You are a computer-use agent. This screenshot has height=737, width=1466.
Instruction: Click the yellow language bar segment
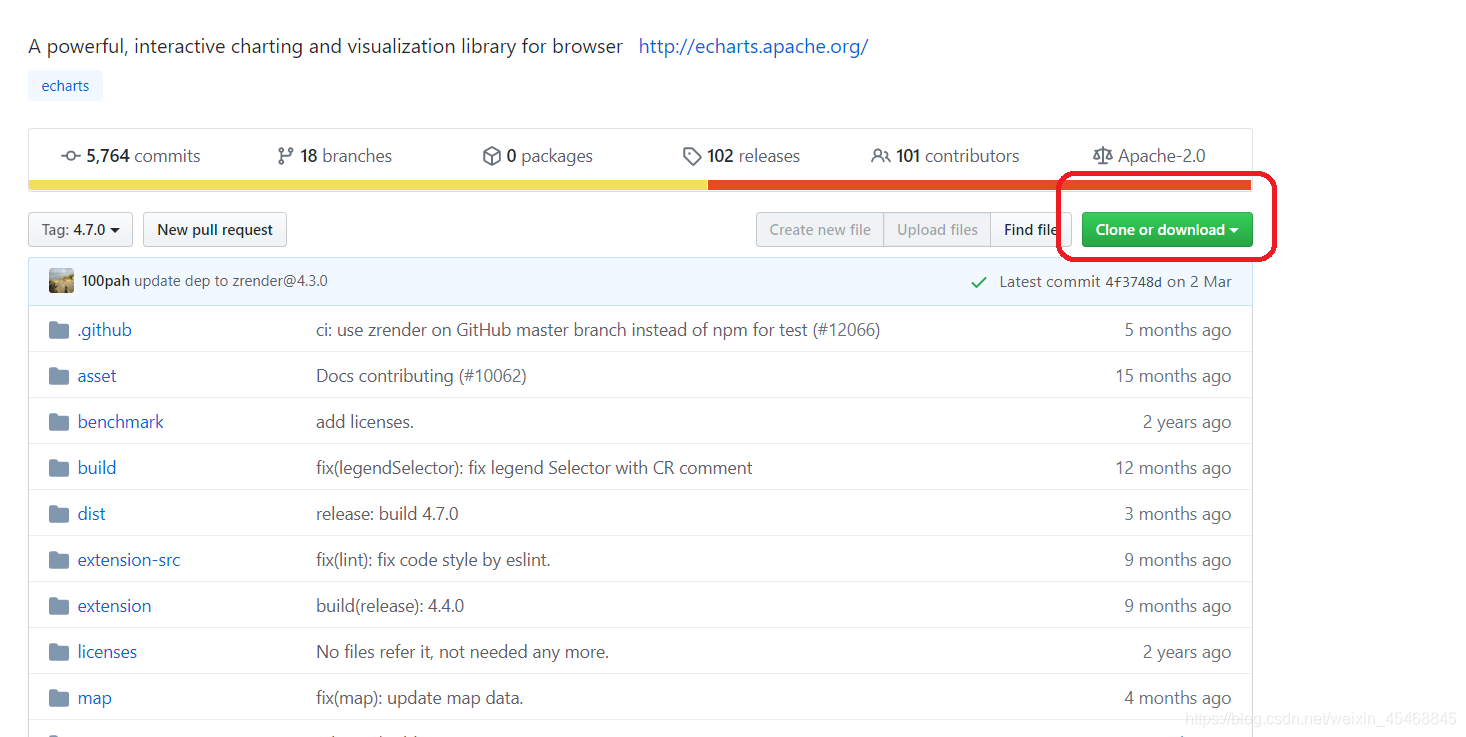pos(368,185)
